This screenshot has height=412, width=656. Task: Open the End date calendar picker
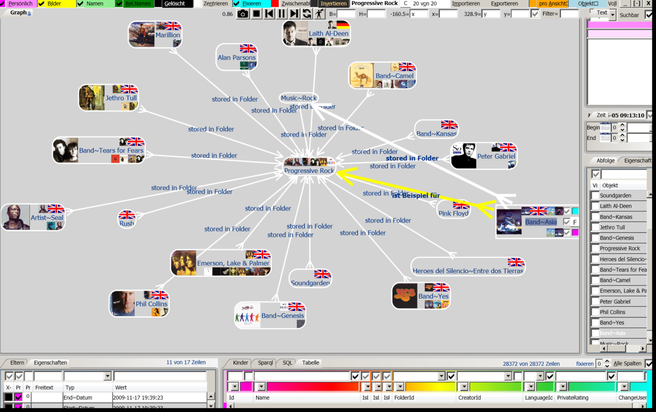point(605,138)
